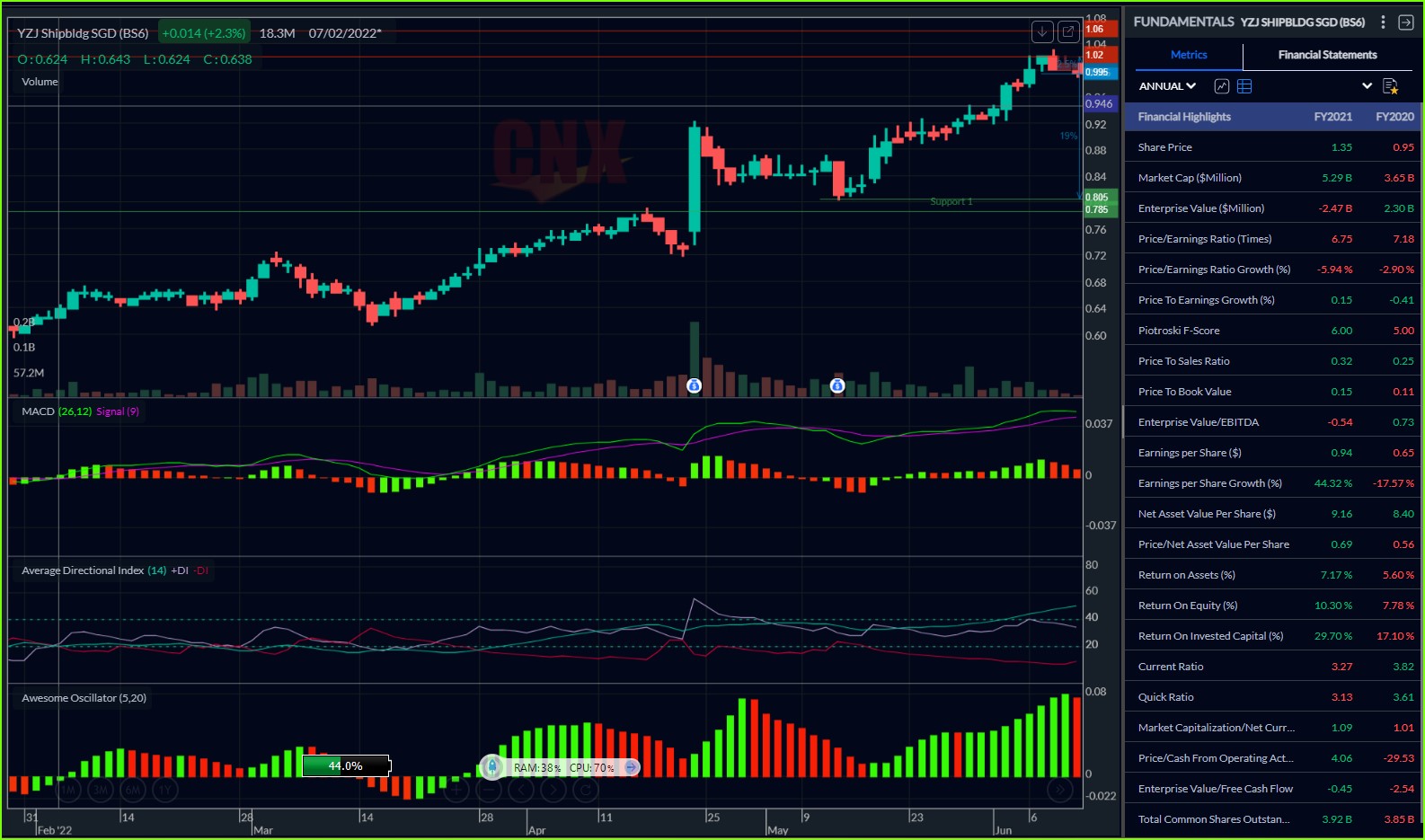Switch Fundamentals to line chart view
Image resolution: width=1425 pixels, height=840 pixels.
(x=1222, y=86)
